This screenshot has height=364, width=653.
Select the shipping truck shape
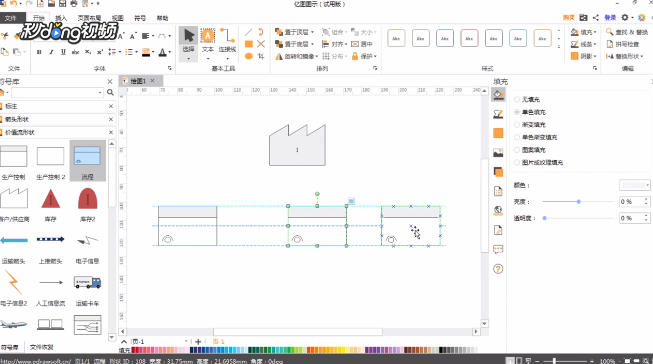(87, 282)
